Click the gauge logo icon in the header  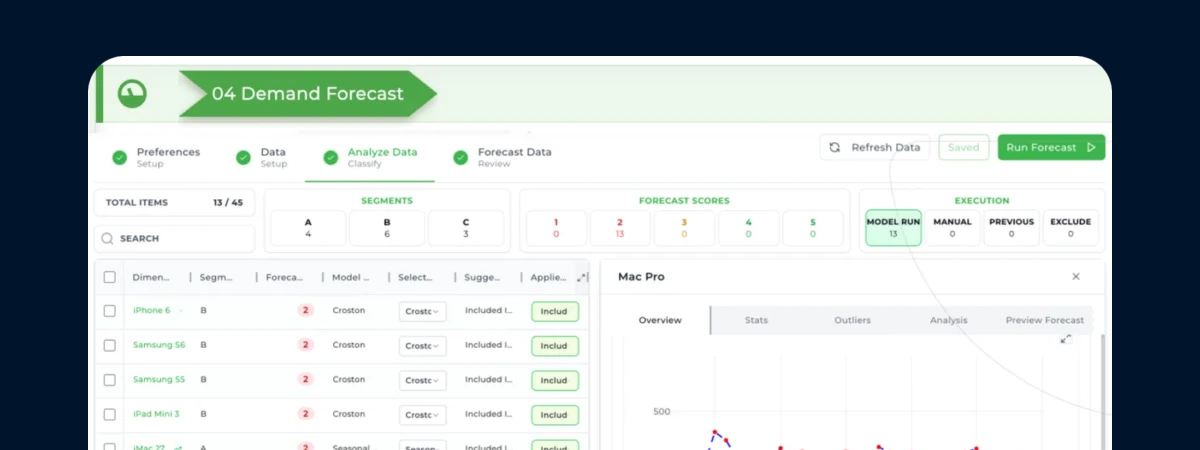click(x=132, y=93)
